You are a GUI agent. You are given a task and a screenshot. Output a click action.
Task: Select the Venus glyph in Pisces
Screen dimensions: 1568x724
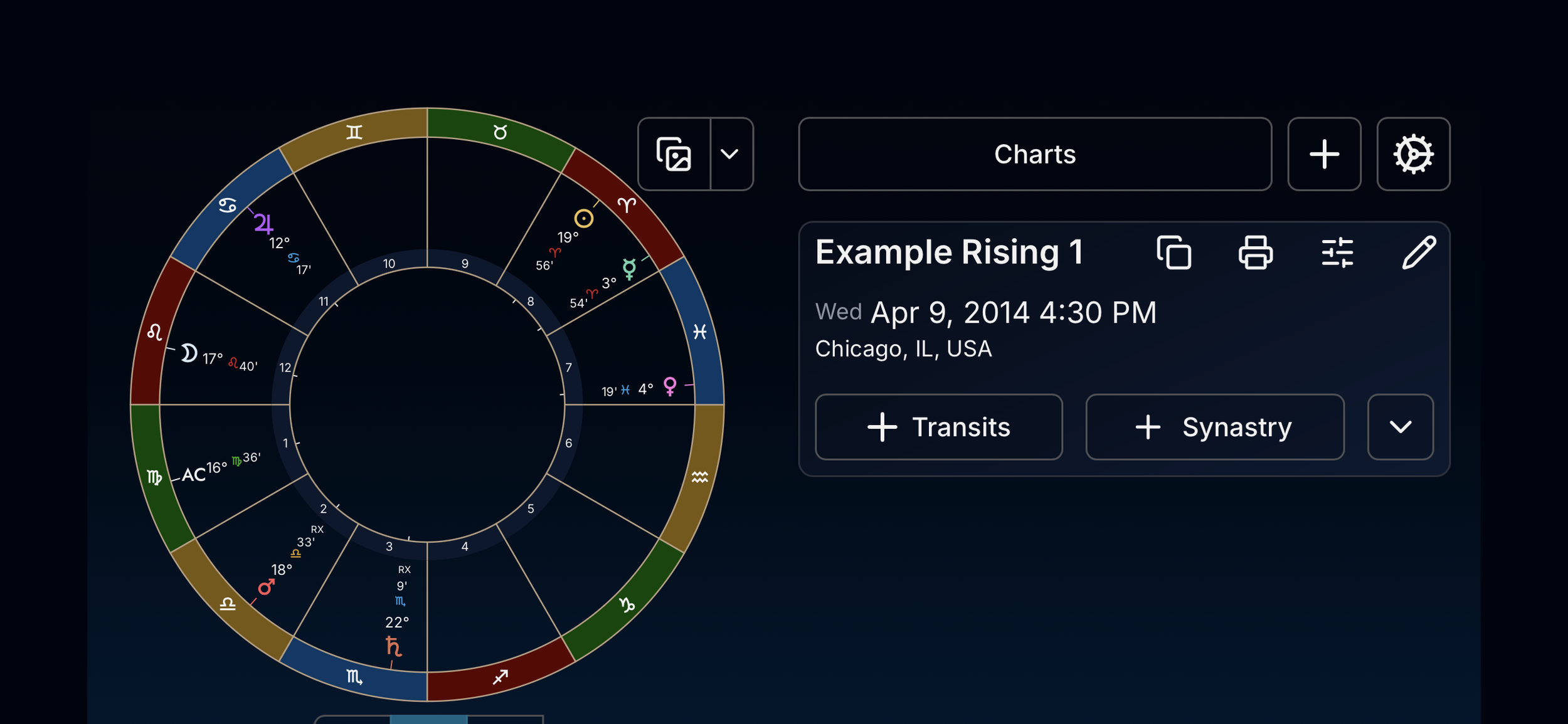pos(670,386)
